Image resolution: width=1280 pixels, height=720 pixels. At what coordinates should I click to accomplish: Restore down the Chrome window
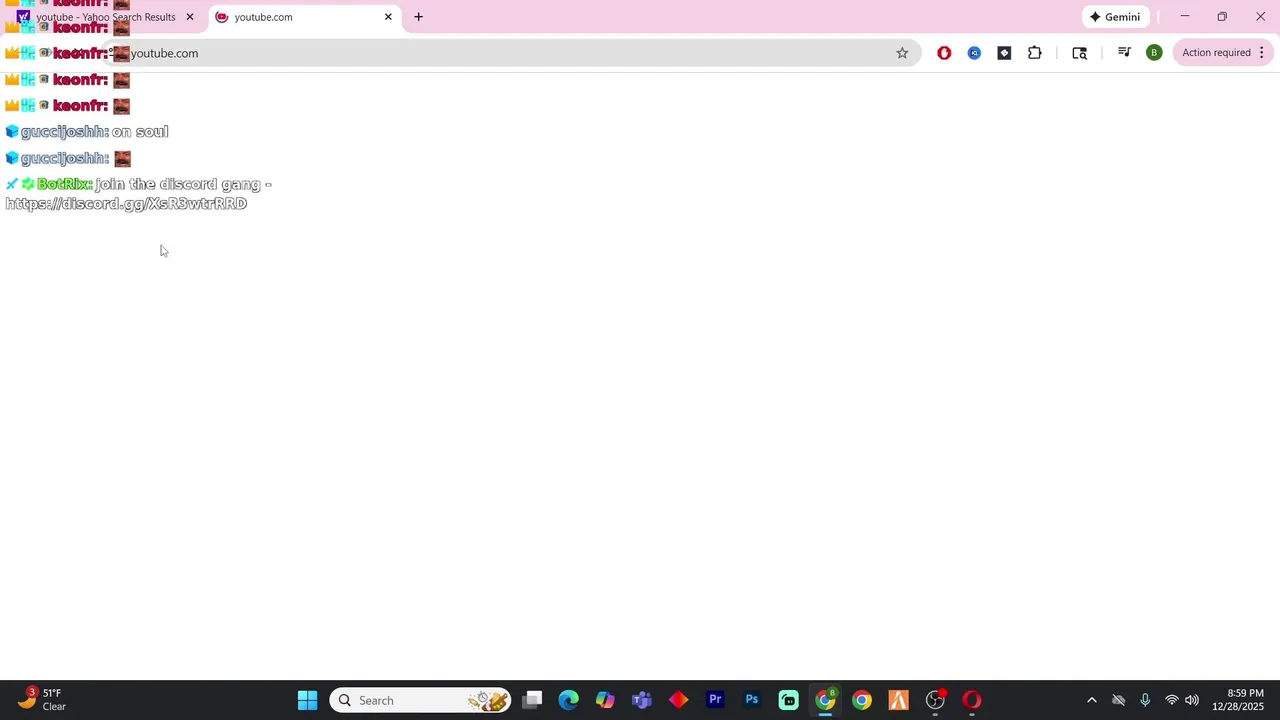[x=1222, y=17]
